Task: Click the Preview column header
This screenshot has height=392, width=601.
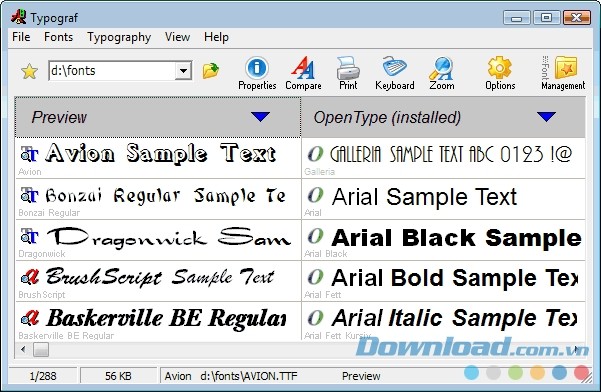Action: click(158, 117)
